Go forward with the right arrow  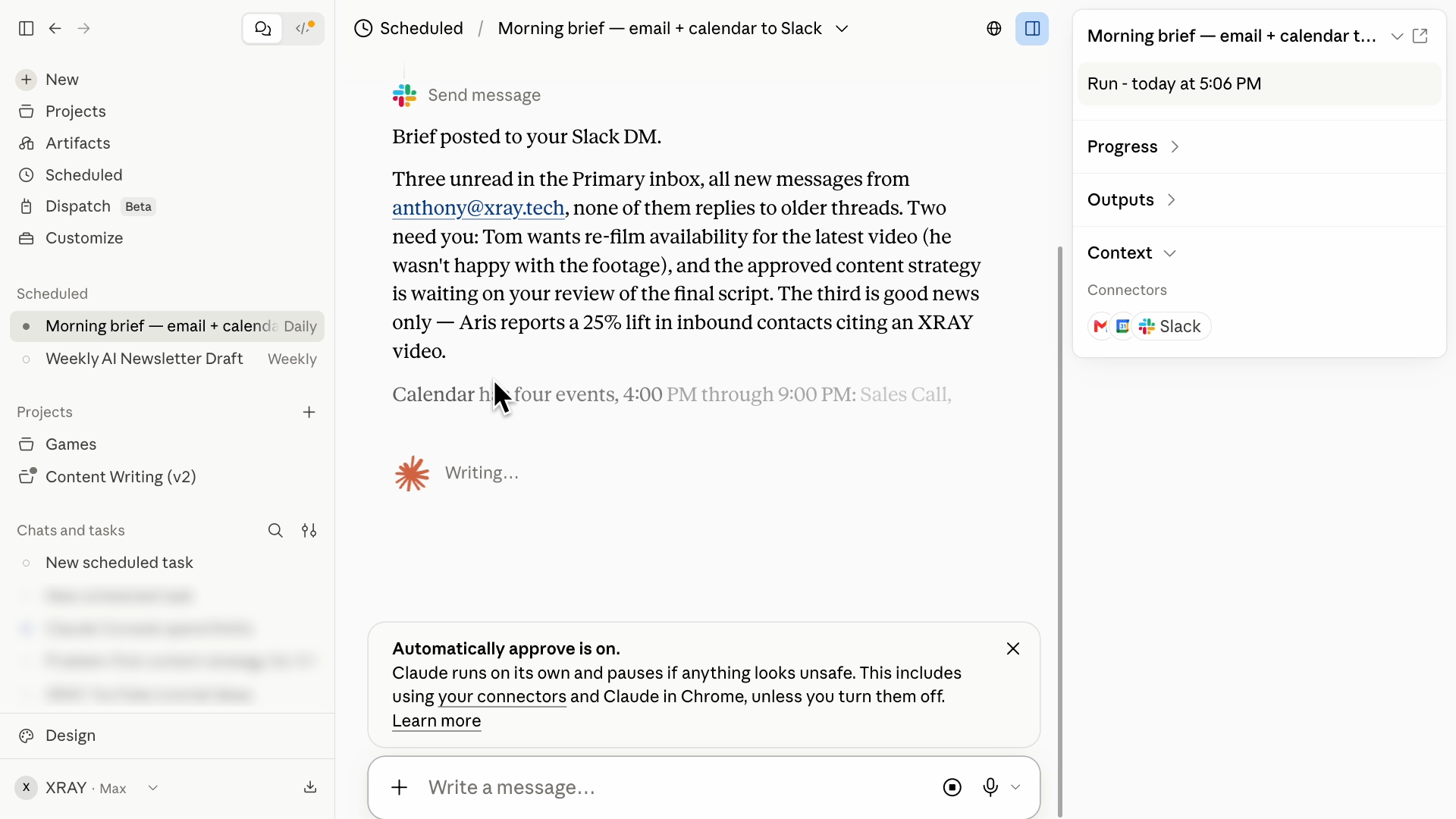(x=84, y=29)
